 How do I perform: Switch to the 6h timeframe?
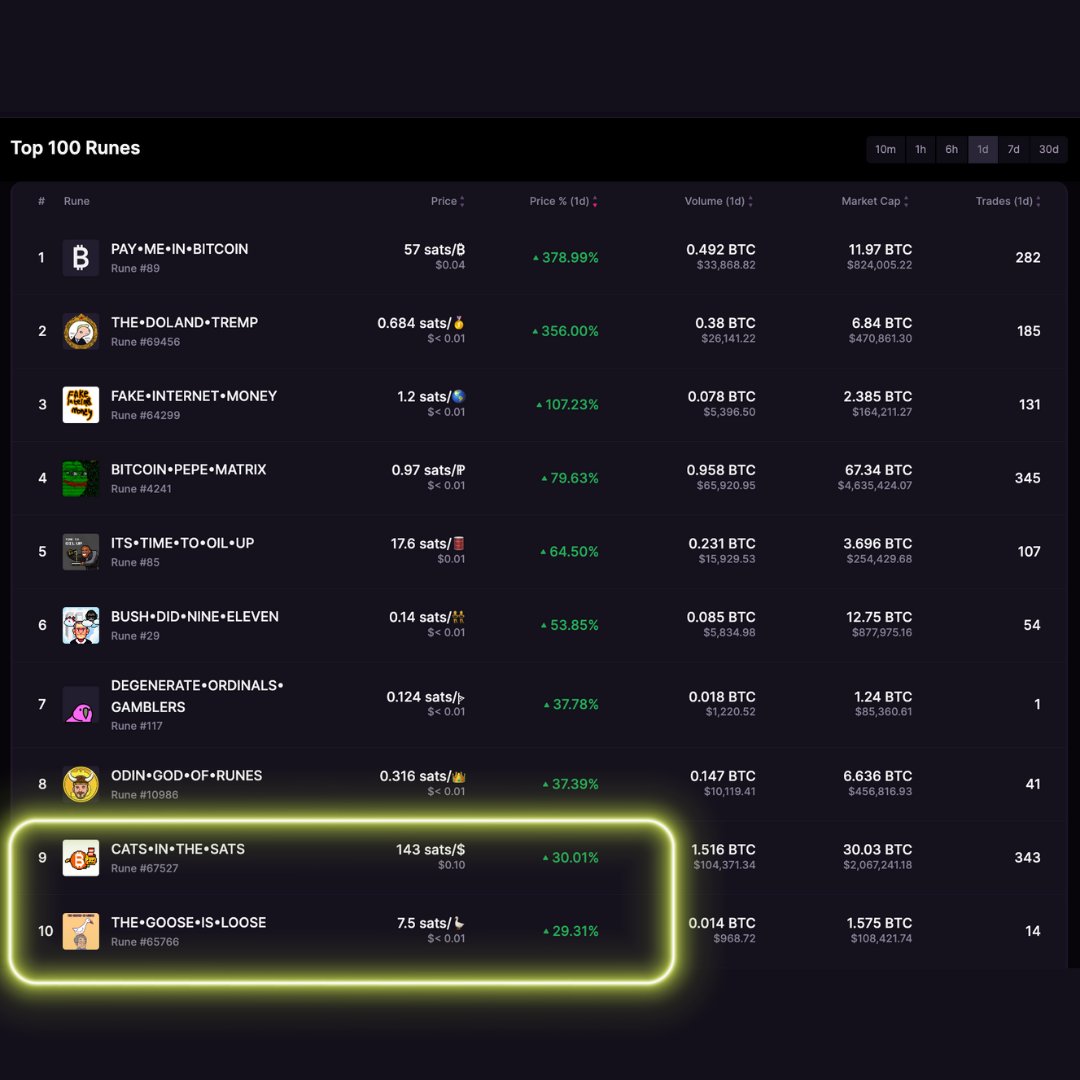point(951,149)
